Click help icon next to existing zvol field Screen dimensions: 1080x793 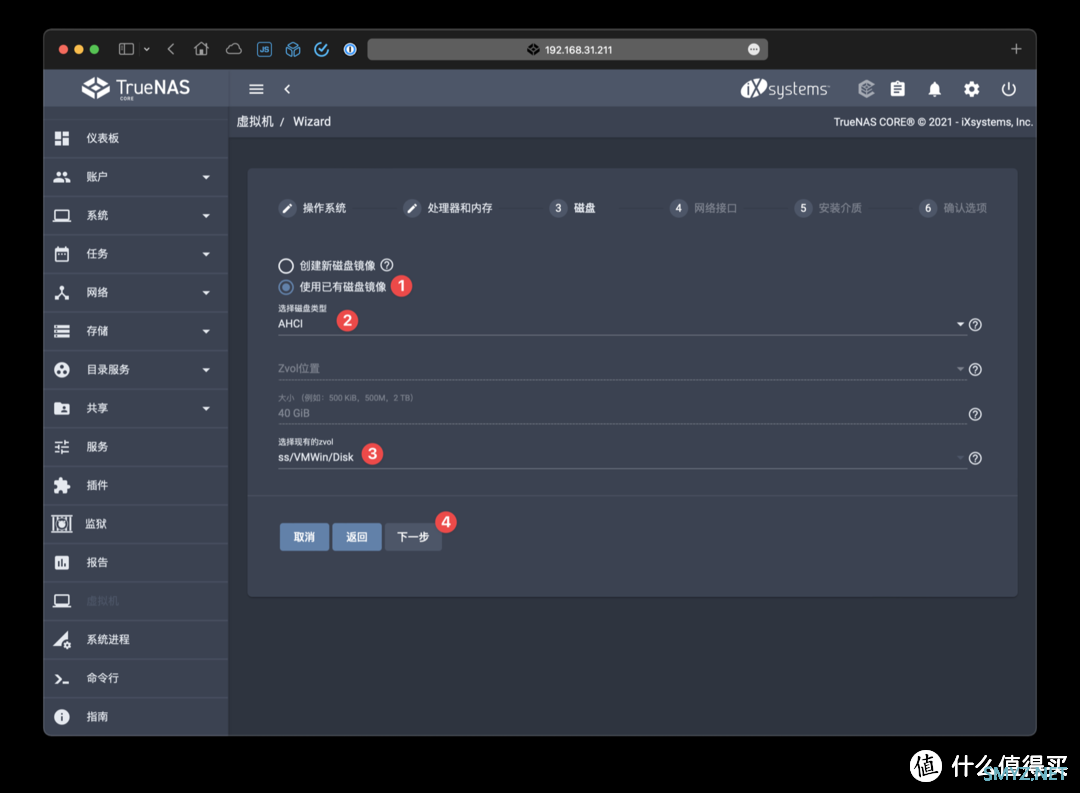(975, 458)
